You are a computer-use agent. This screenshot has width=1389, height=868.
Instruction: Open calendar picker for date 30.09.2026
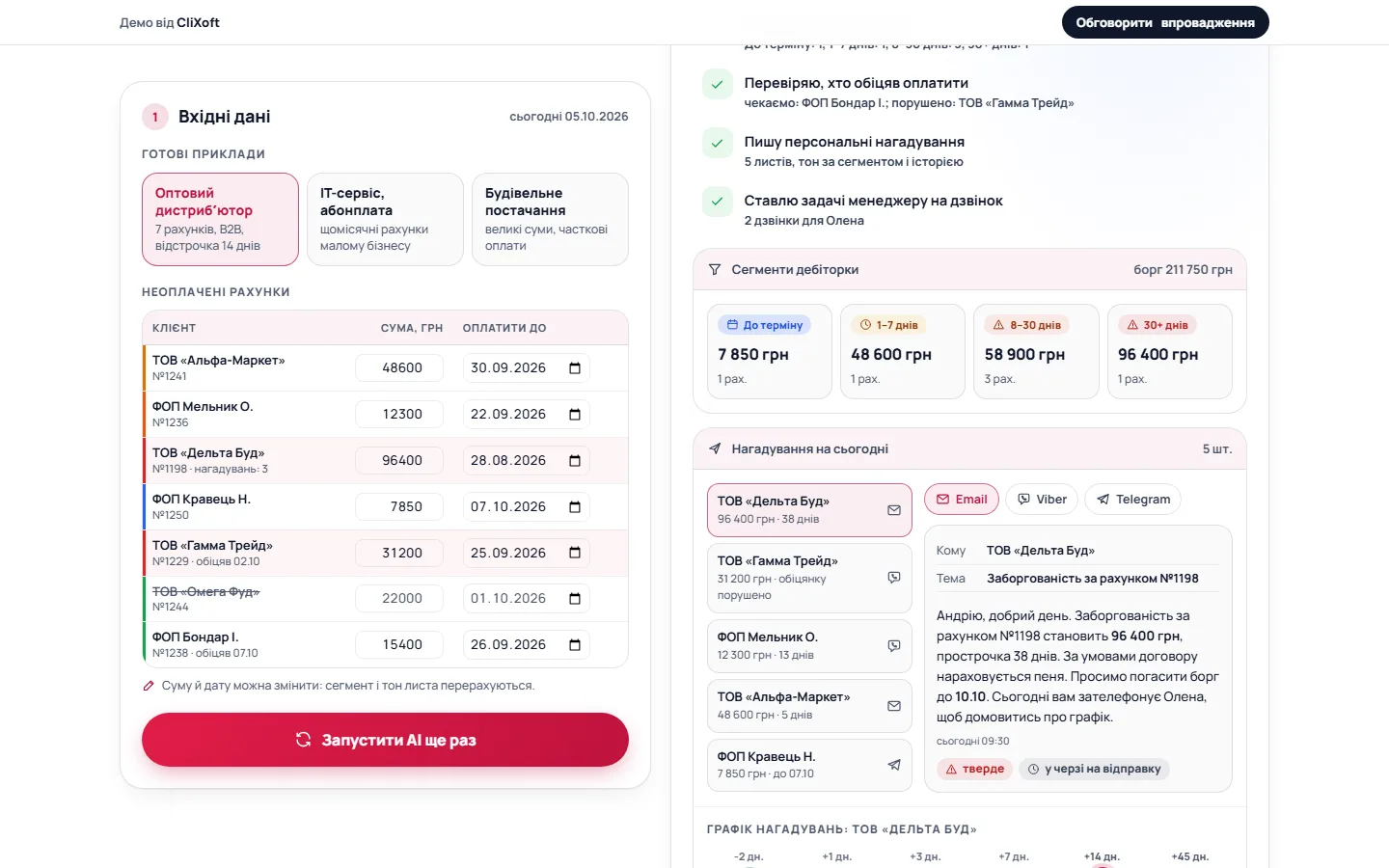click(x=575, y=368)
